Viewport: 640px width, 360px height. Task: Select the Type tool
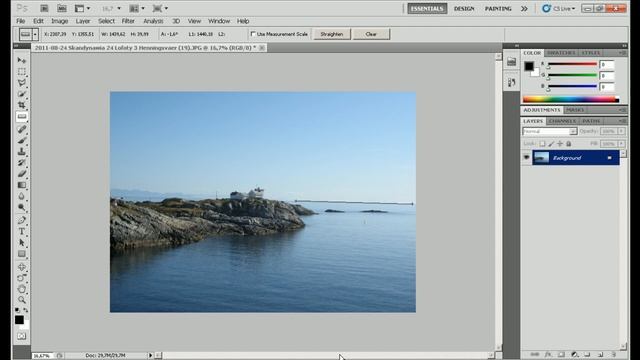click(22, 231)
